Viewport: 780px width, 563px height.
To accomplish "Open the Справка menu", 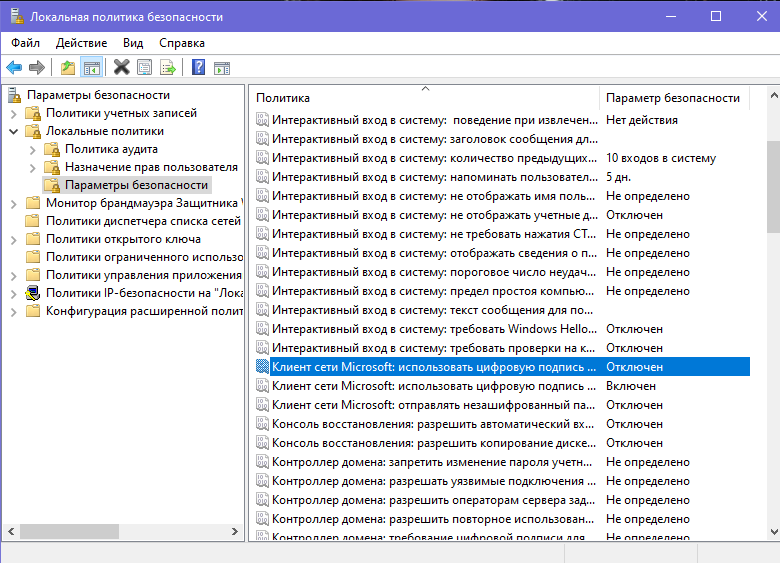I will coord(182,43).
